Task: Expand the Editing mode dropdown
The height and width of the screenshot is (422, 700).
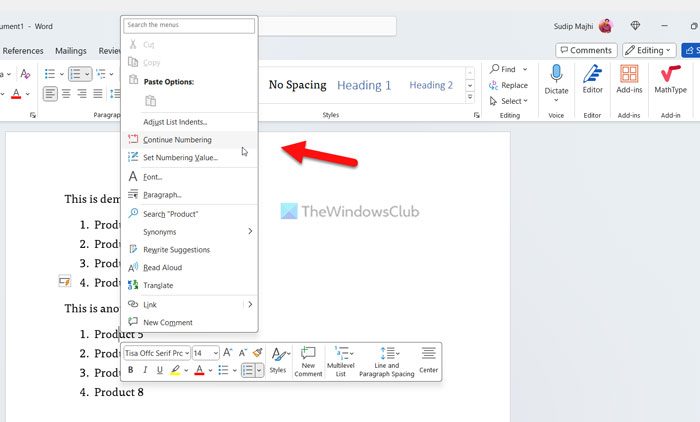Action: pos(668,50)
